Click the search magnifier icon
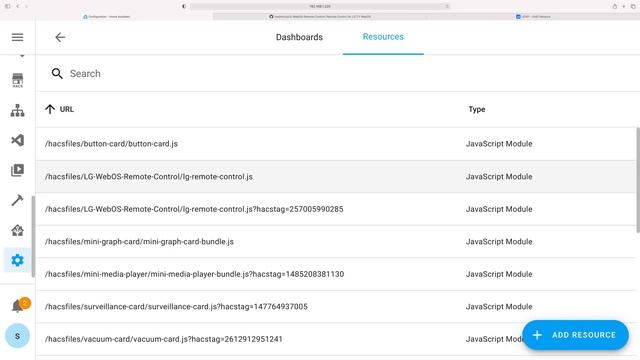This screenshot has width=640, height=360. point(57,73)
